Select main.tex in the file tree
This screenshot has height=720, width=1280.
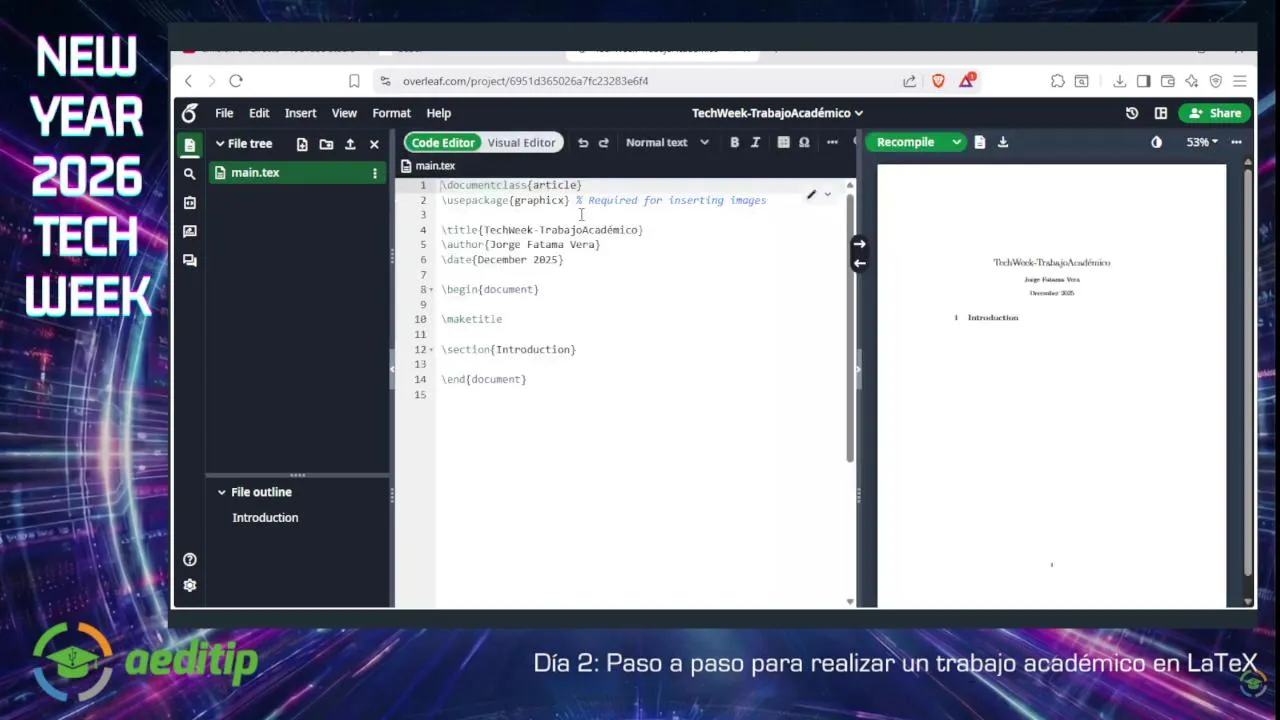(x=298, y=173)
